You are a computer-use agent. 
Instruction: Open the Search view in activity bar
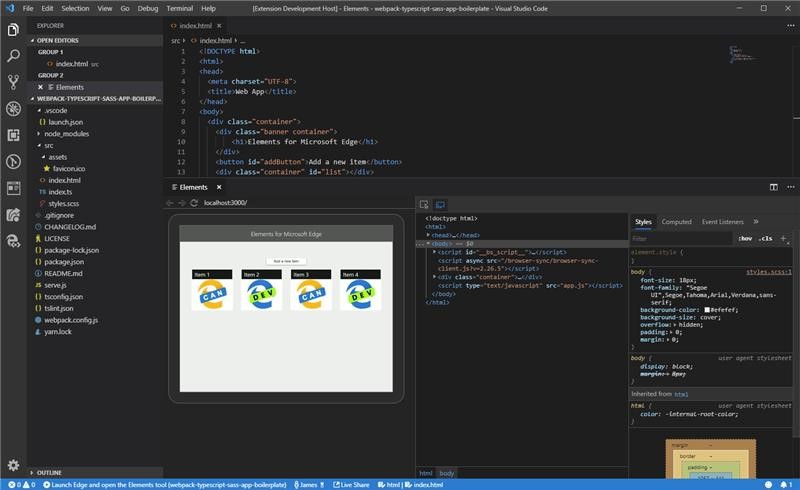(x=13, y=56)
